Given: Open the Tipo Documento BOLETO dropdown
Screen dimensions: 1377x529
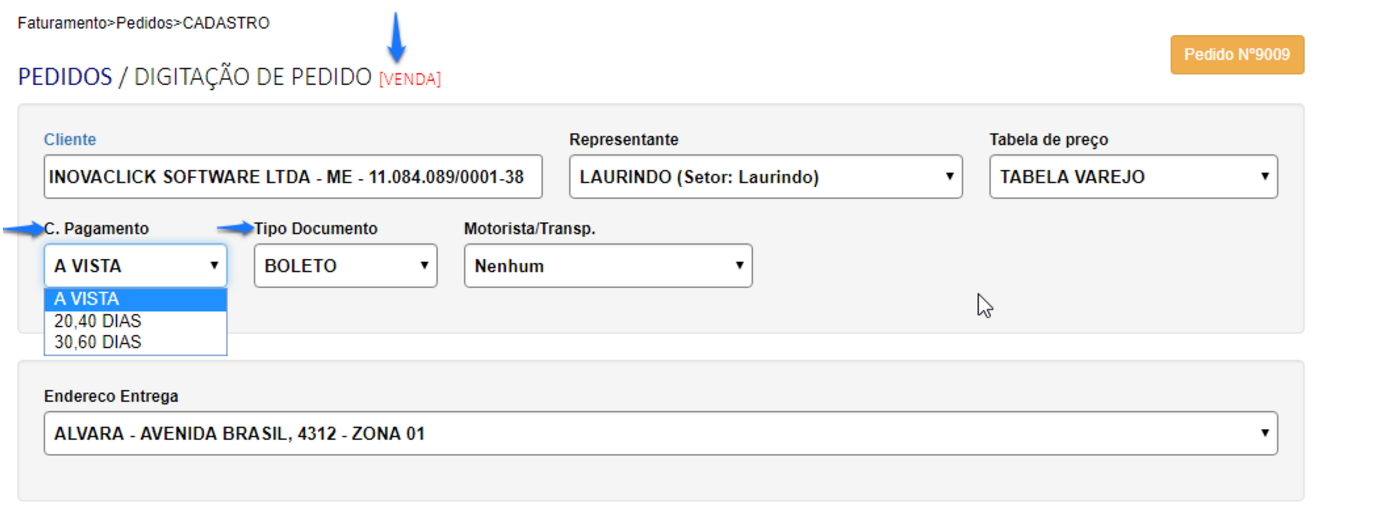Looking at the screenshot, I should pyautogui.click(x=345, y=266).
